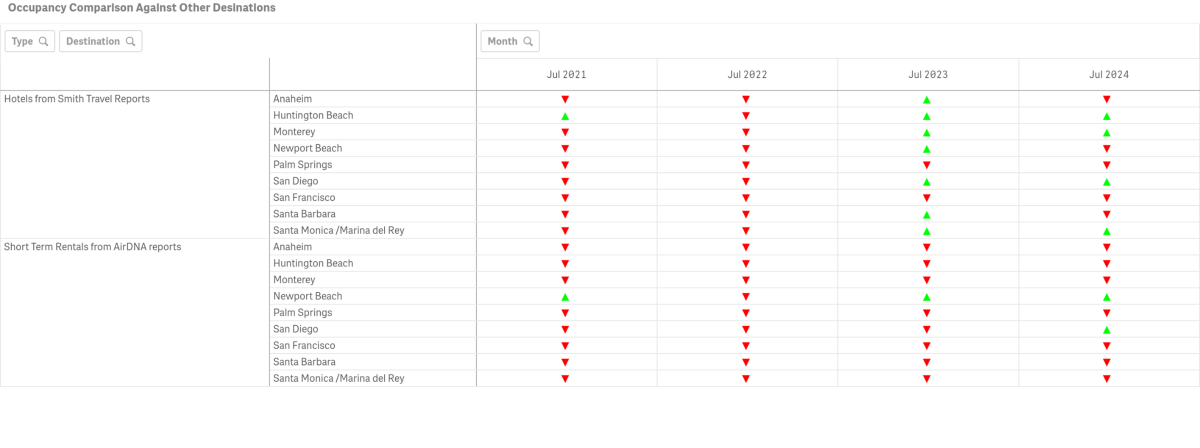Click the Jul 2024 column header
This screenshot has height=448, width=1200.
click(1109, 75)
